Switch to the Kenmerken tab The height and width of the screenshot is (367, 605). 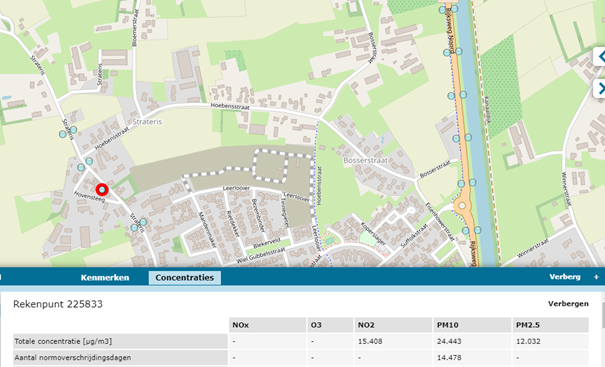105,277
